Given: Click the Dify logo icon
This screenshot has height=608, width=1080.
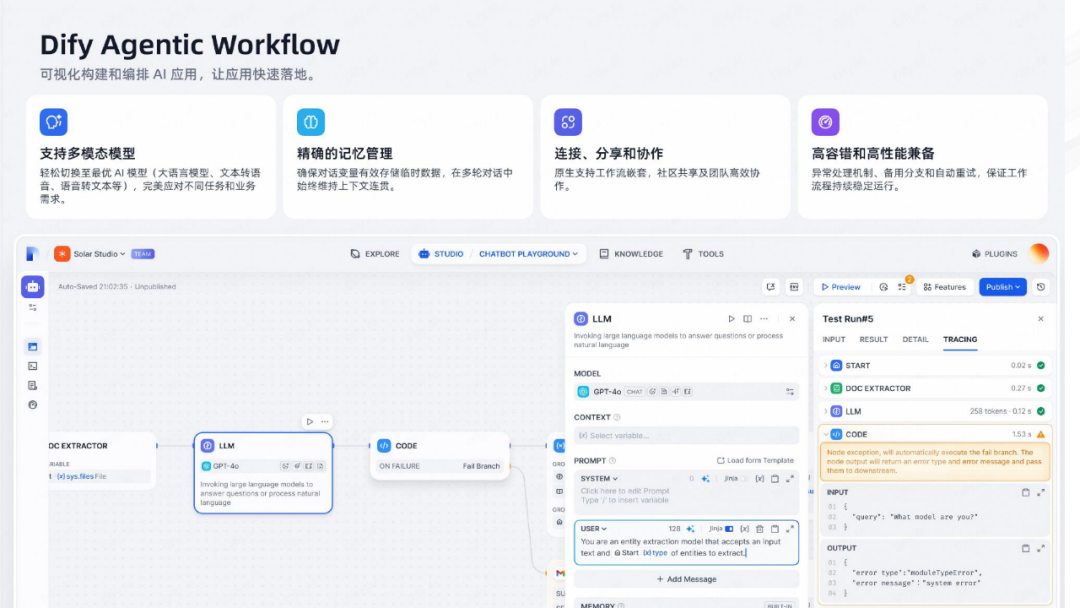Looking at the screenshot, I should pos(32,254).
